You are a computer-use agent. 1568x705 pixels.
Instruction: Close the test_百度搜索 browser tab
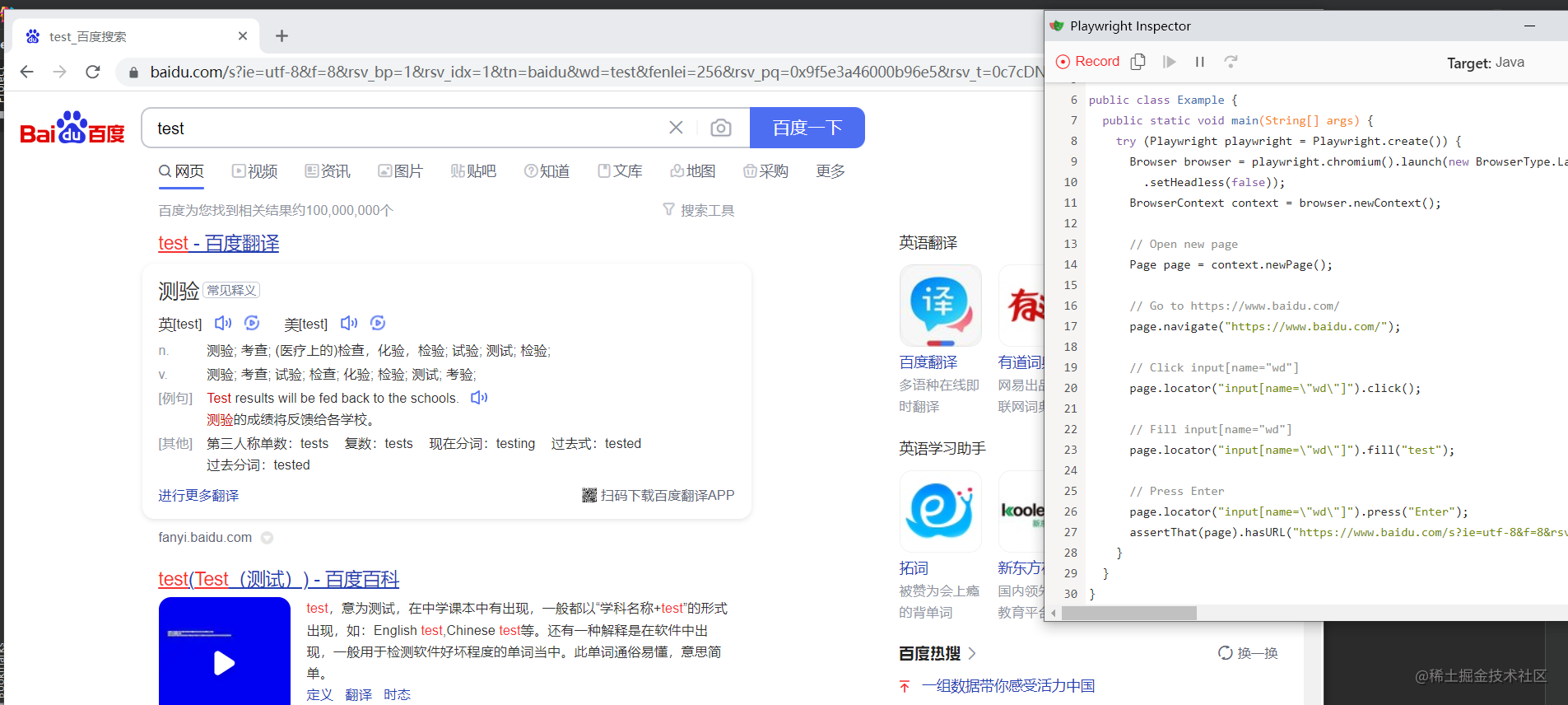point(243,36)
